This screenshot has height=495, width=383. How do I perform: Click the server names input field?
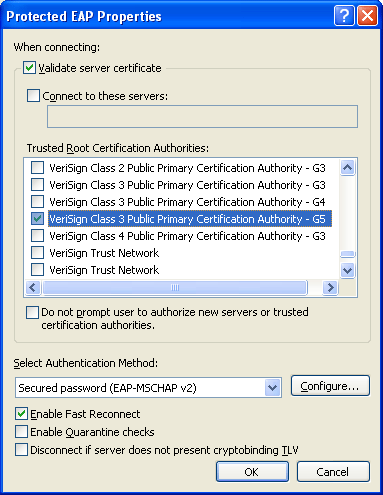pos(202,116)
